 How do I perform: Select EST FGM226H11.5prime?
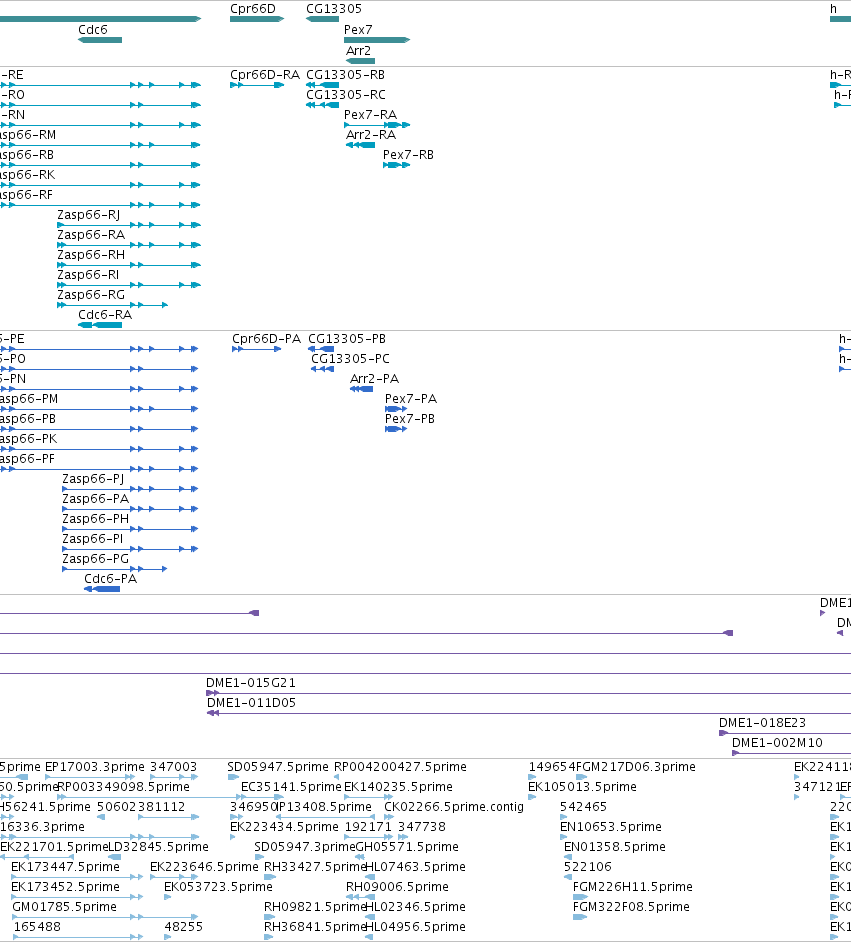(632, 887)
